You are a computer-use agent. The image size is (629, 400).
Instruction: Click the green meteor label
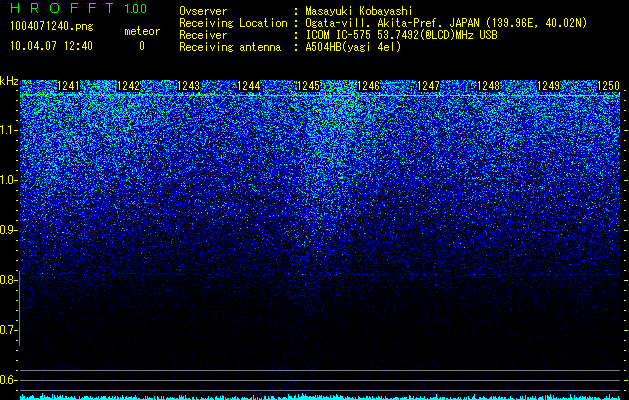pyautogui.click(x=142, y=31)
